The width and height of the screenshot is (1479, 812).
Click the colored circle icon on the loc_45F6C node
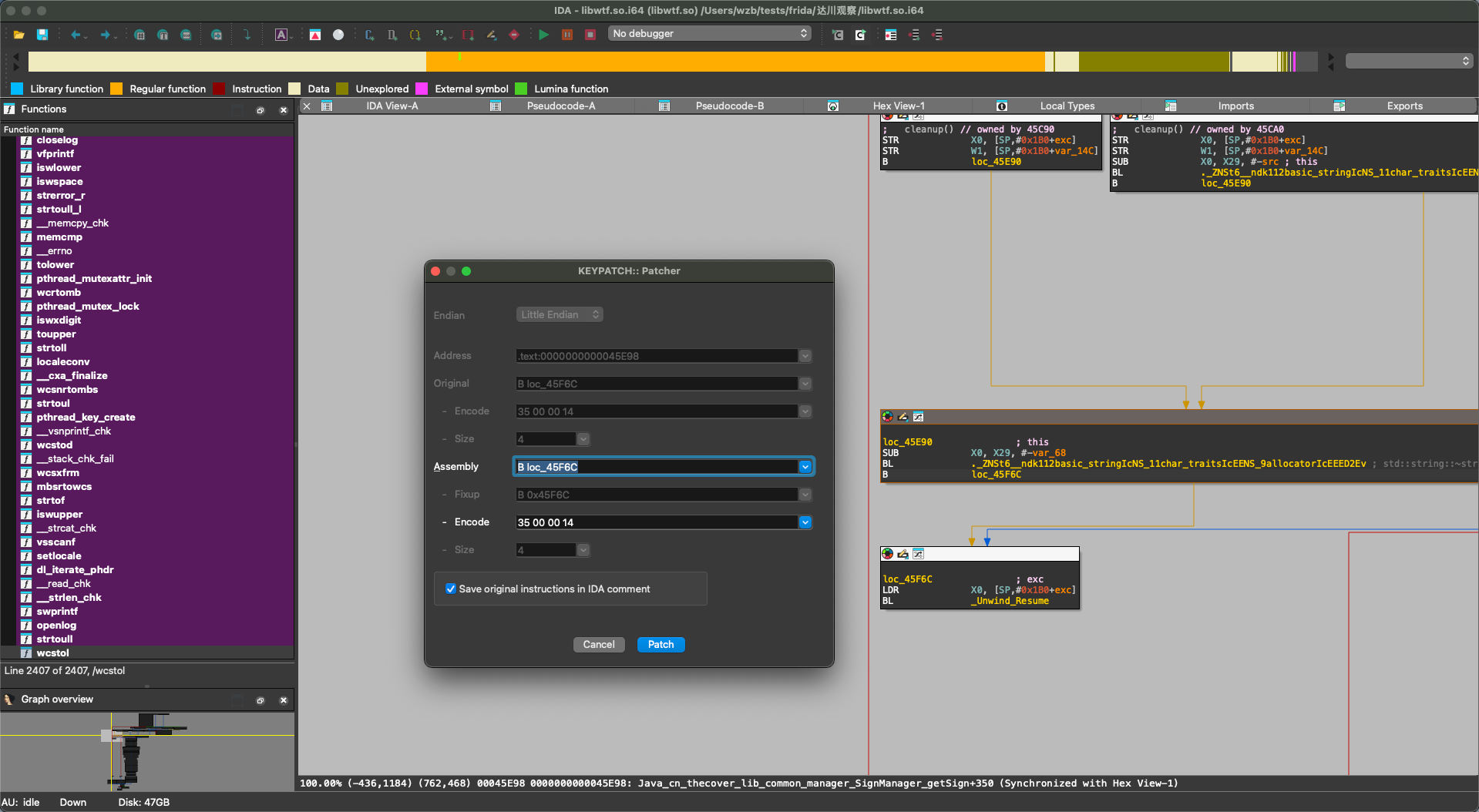pyautogui.click(x=888, y=554)
